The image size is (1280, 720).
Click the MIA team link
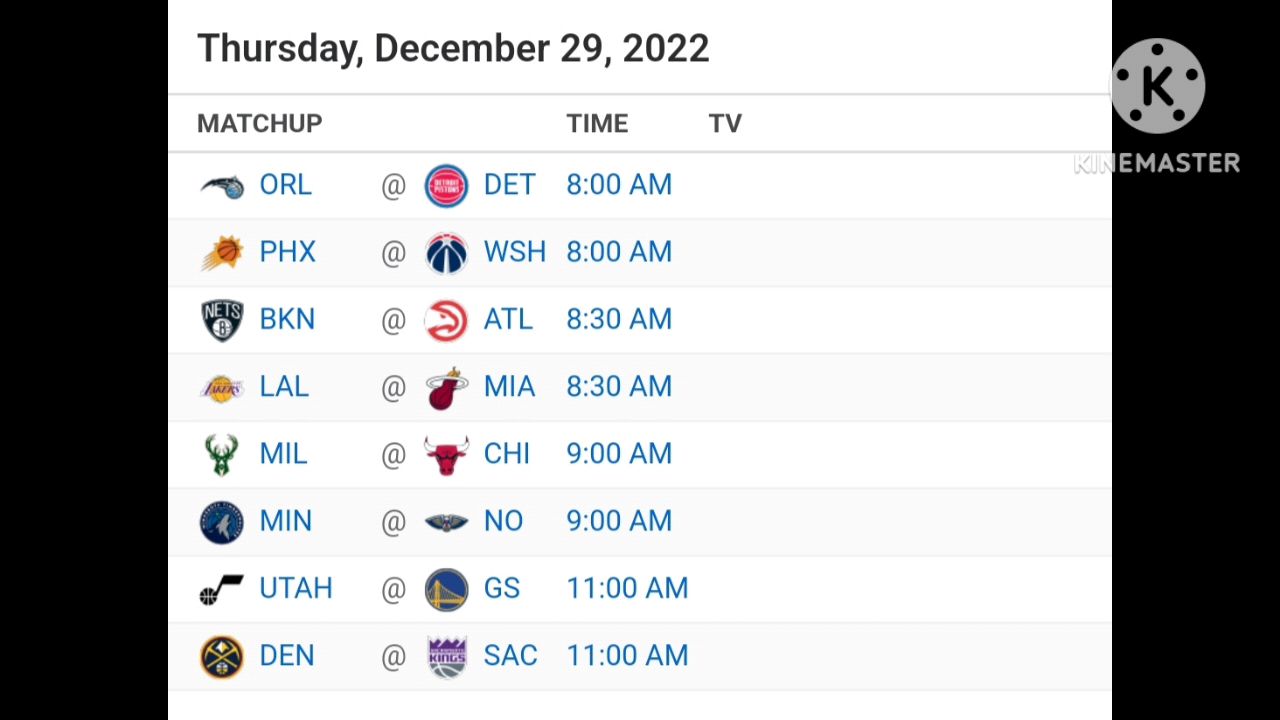[x=509, y=388]
